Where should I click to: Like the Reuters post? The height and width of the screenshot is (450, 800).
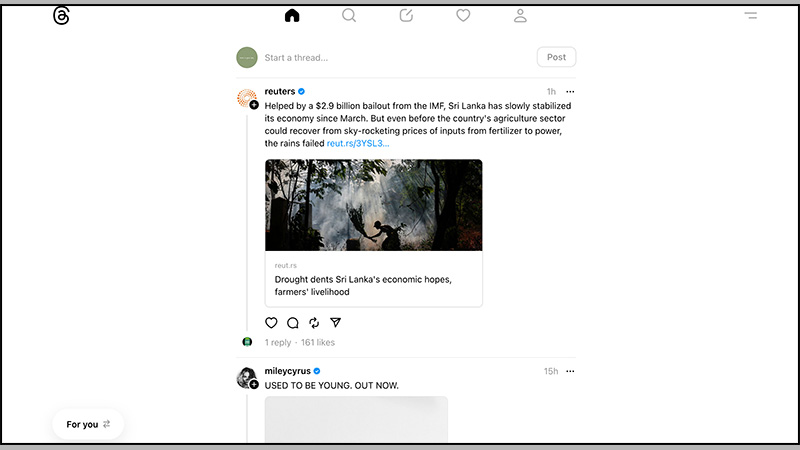[271, 323]
